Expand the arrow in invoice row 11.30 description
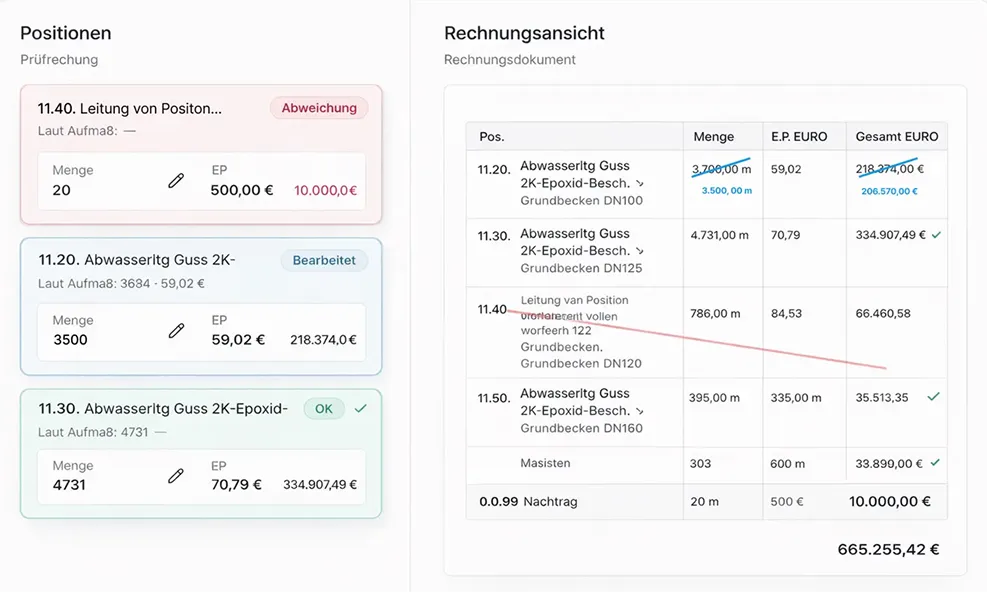 click(640, 251)
